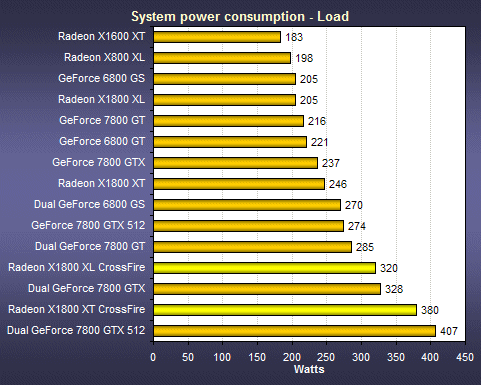Click the value '270'
Screen dimensions: 481x385
[354, 205]
